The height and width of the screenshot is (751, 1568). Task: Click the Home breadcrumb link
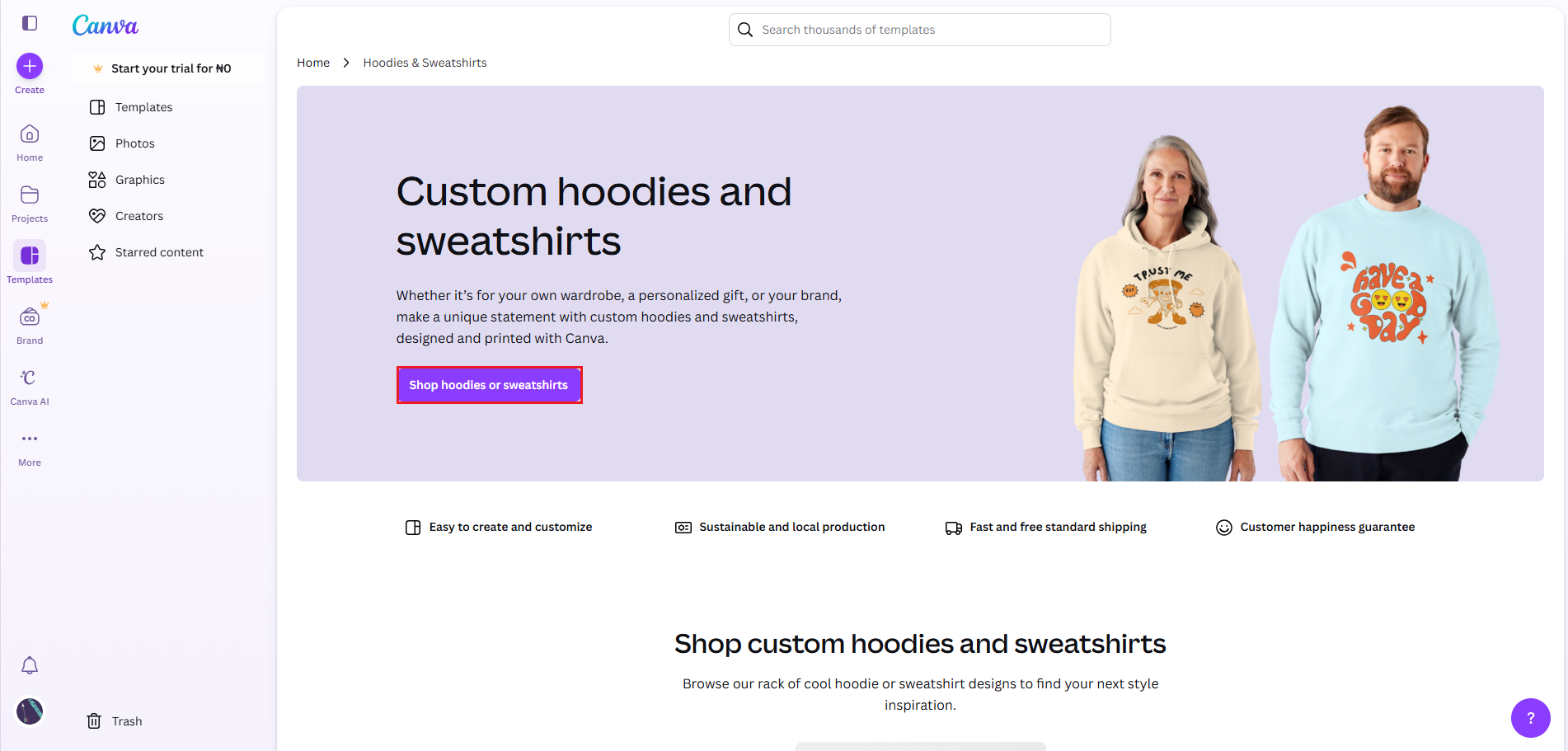(313, 63)
